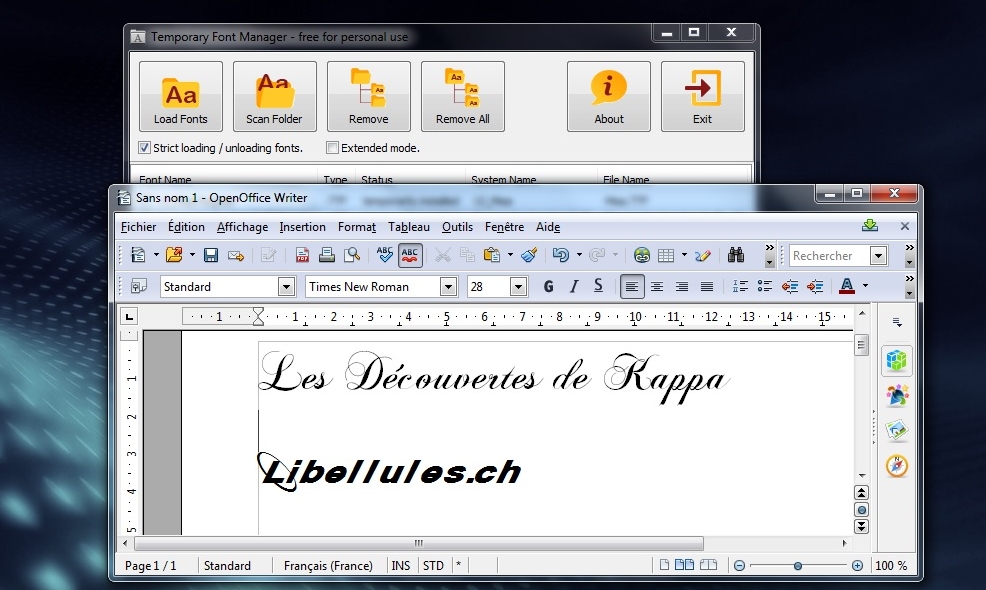Apply the red Font Color swatch
The width and height of the screenshot is (986, 590).
tap(847, 286)
